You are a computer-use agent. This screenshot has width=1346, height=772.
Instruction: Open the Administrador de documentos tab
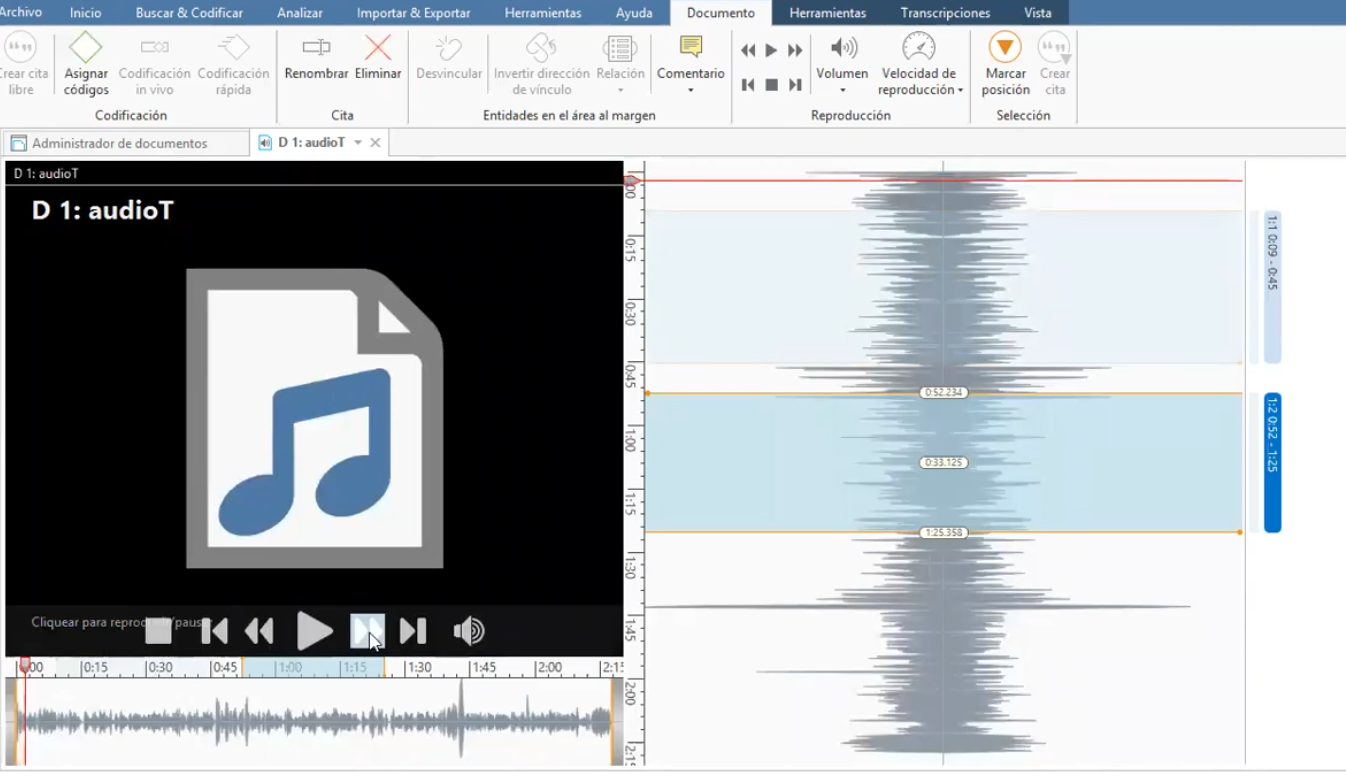(x=125, y=142)
